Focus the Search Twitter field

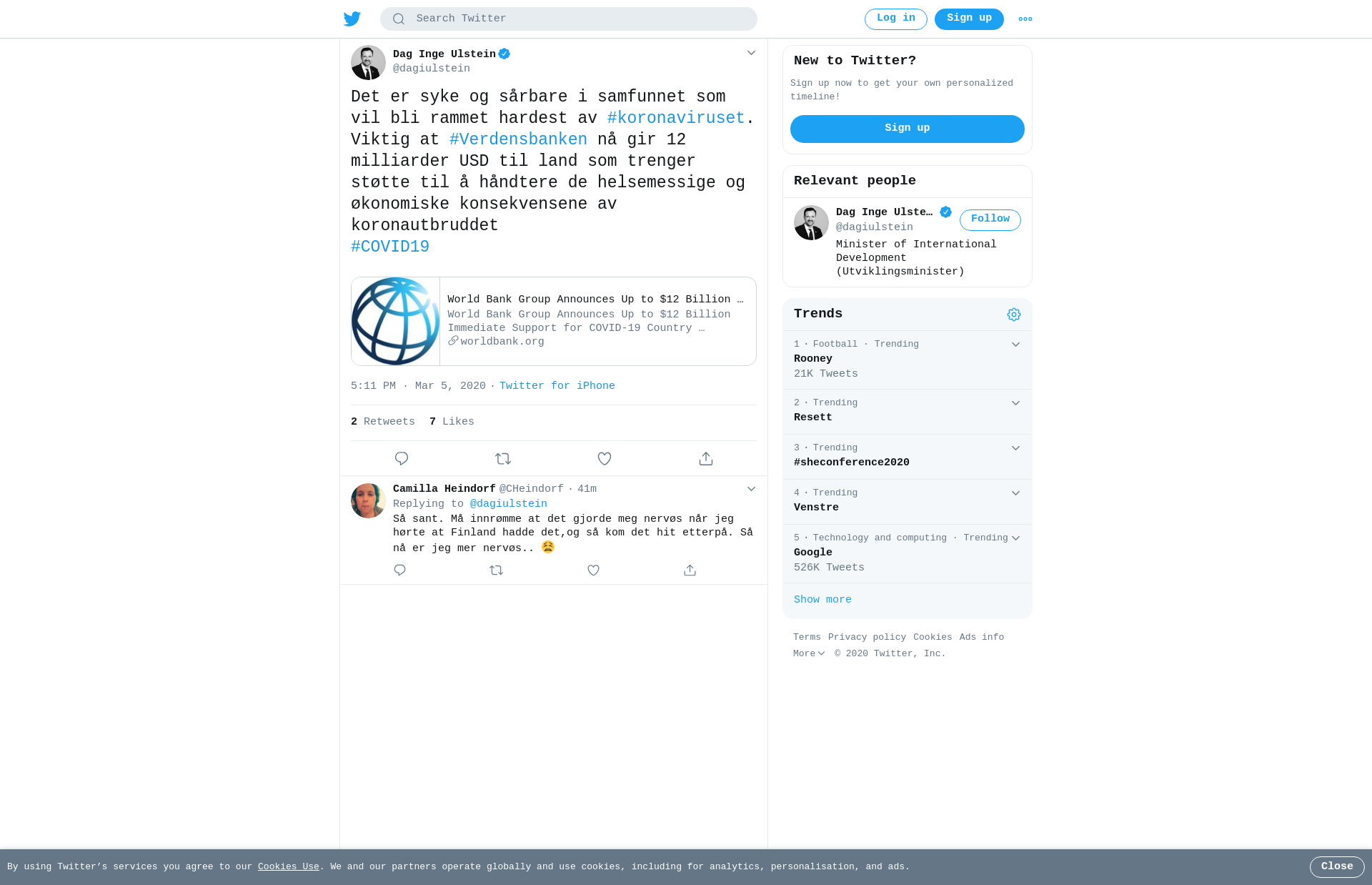(569, 19)
